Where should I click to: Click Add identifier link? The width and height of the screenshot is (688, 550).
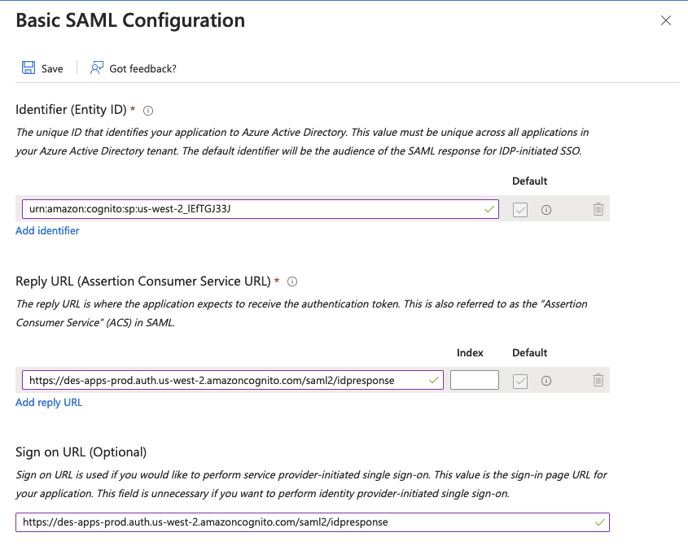click(x=47, y=231)
